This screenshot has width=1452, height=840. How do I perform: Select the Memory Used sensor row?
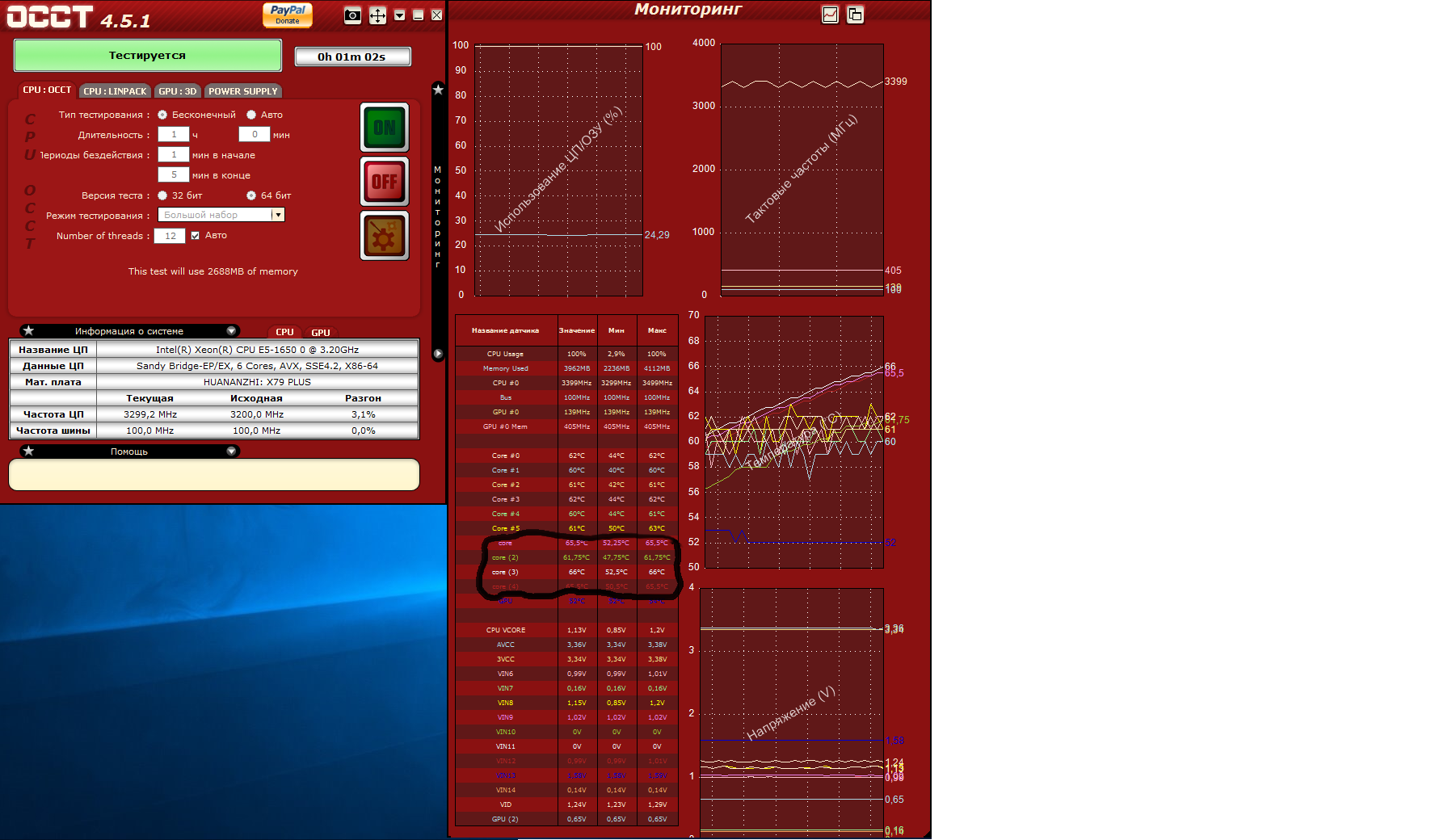(566, 368)
